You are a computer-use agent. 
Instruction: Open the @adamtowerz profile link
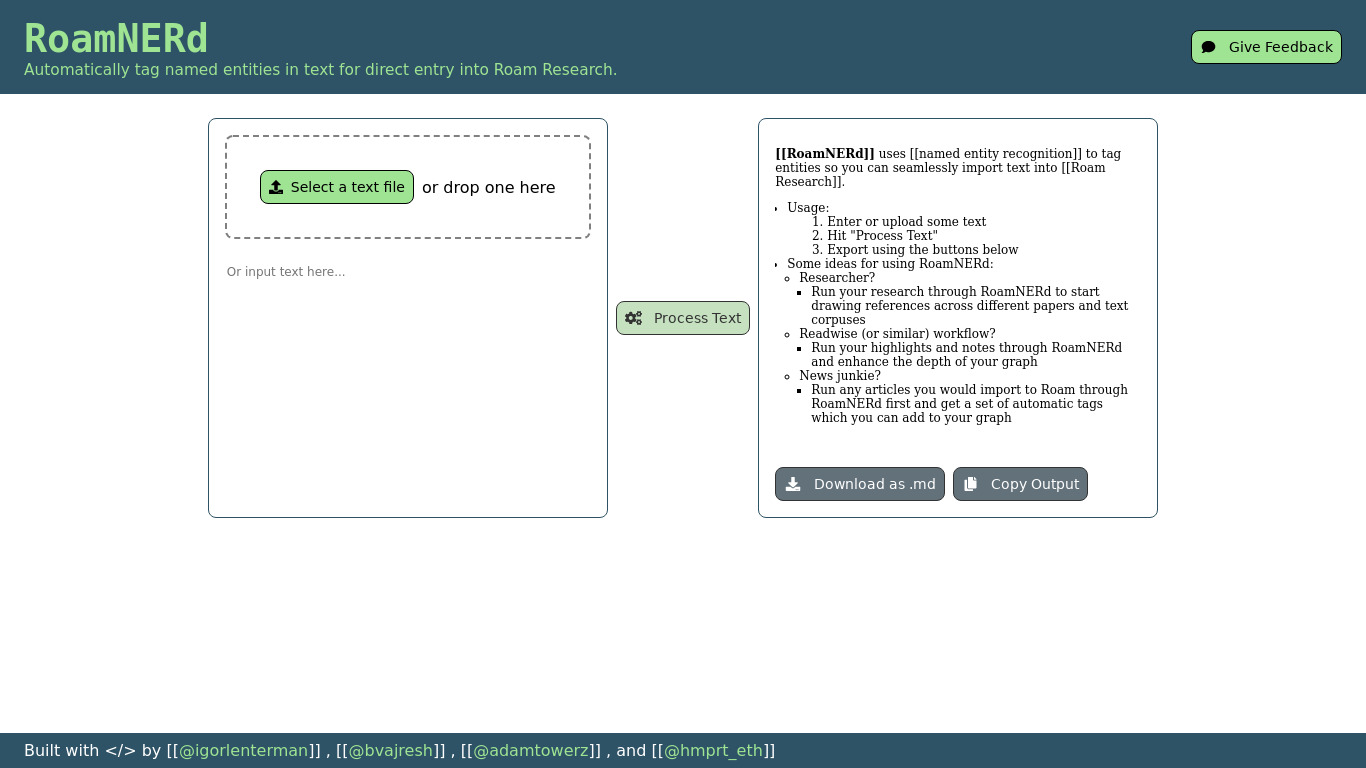[531, 750]
